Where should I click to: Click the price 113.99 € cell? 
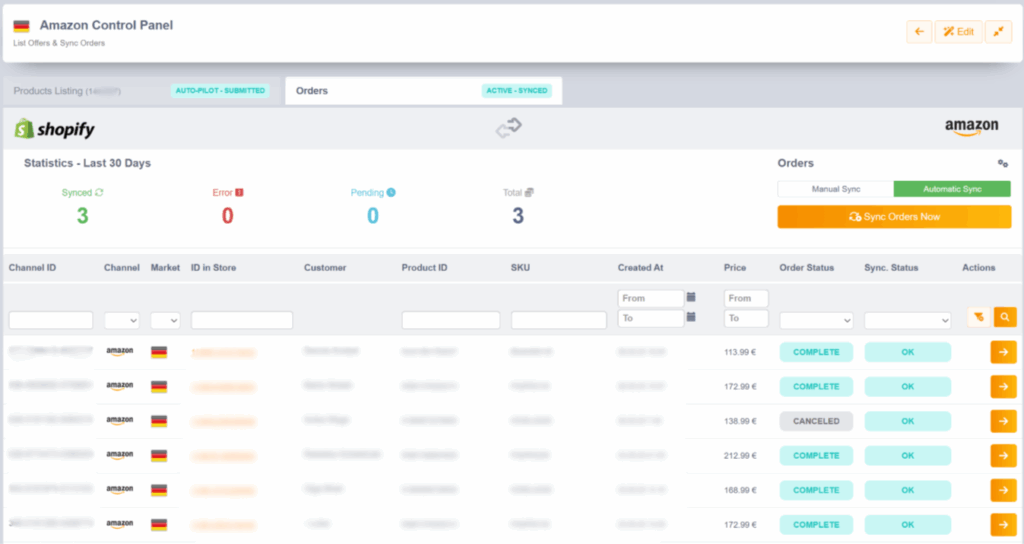(740, 352)
